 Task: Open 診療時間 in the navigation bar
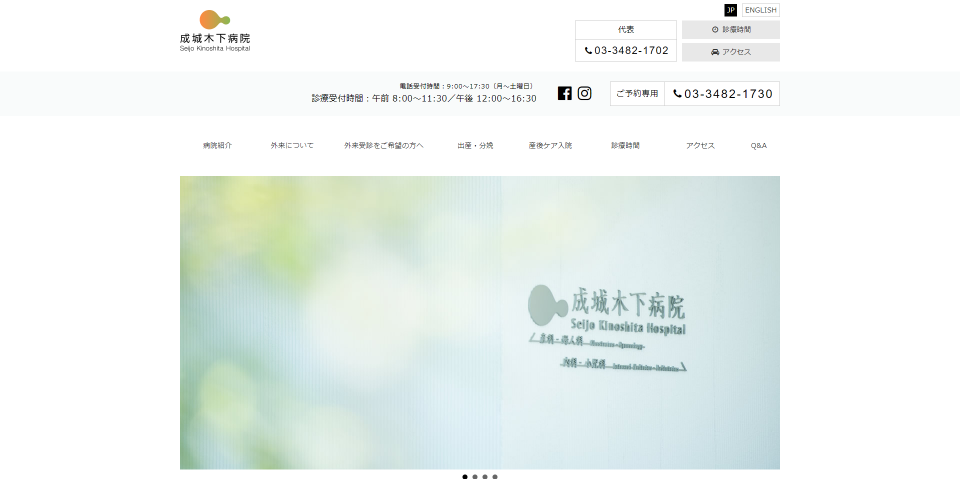click(625, 146)
